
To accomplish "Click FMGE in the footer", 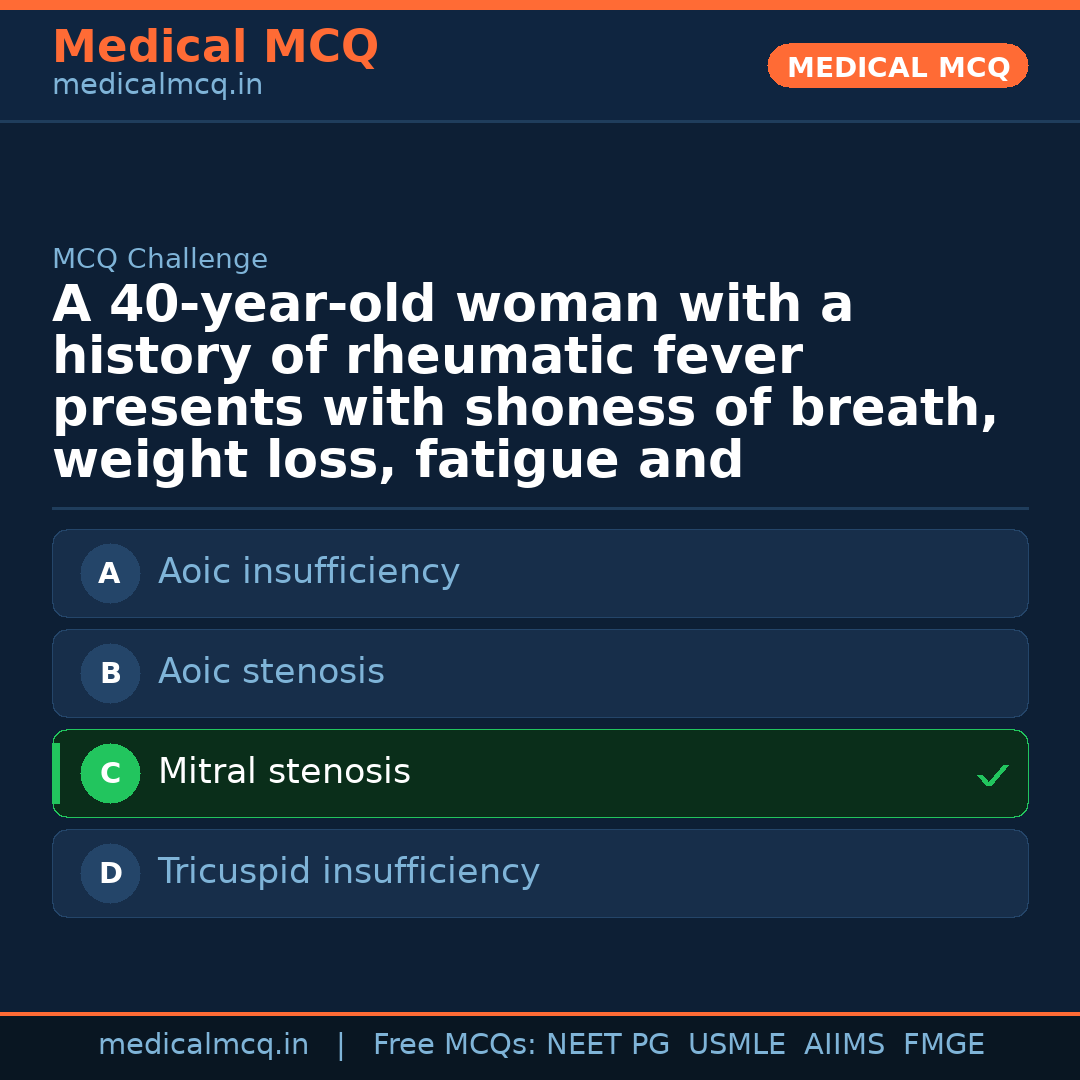I will (x=944, y=1045).
